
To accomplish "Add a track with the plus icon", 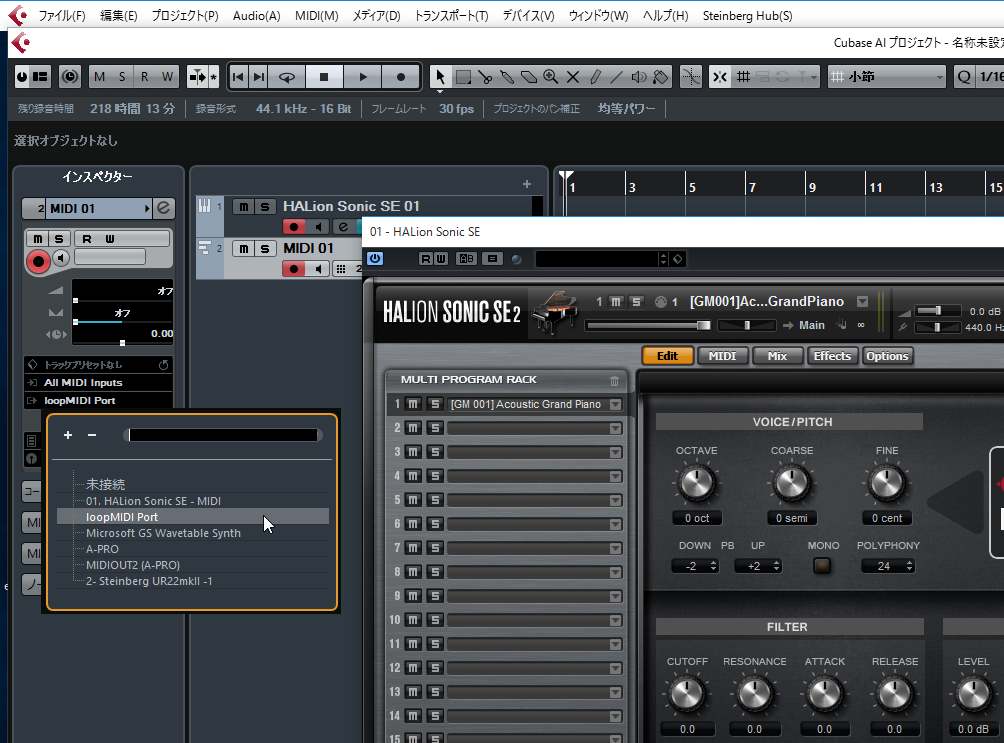I will (527, 184).
